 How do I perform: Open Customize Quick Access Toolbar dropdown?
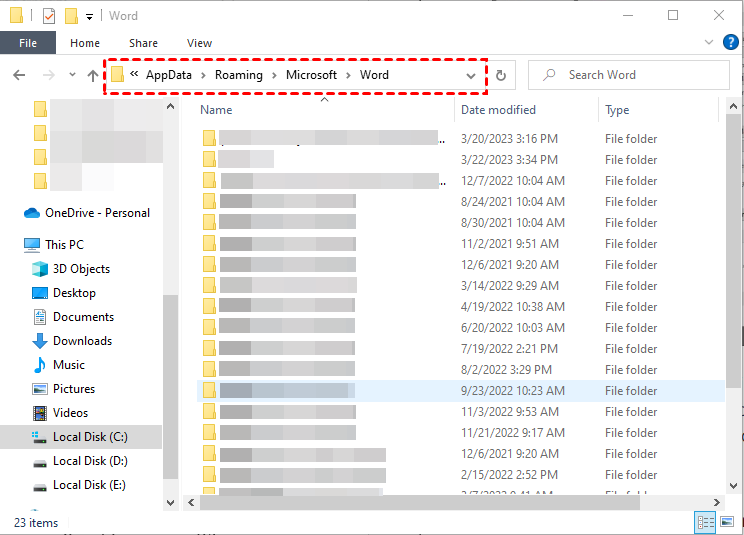pos(89,17)
